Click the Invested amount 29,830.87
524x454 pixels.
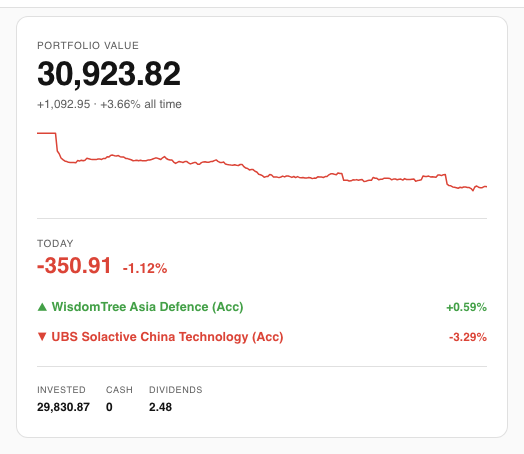coord(63,407)
